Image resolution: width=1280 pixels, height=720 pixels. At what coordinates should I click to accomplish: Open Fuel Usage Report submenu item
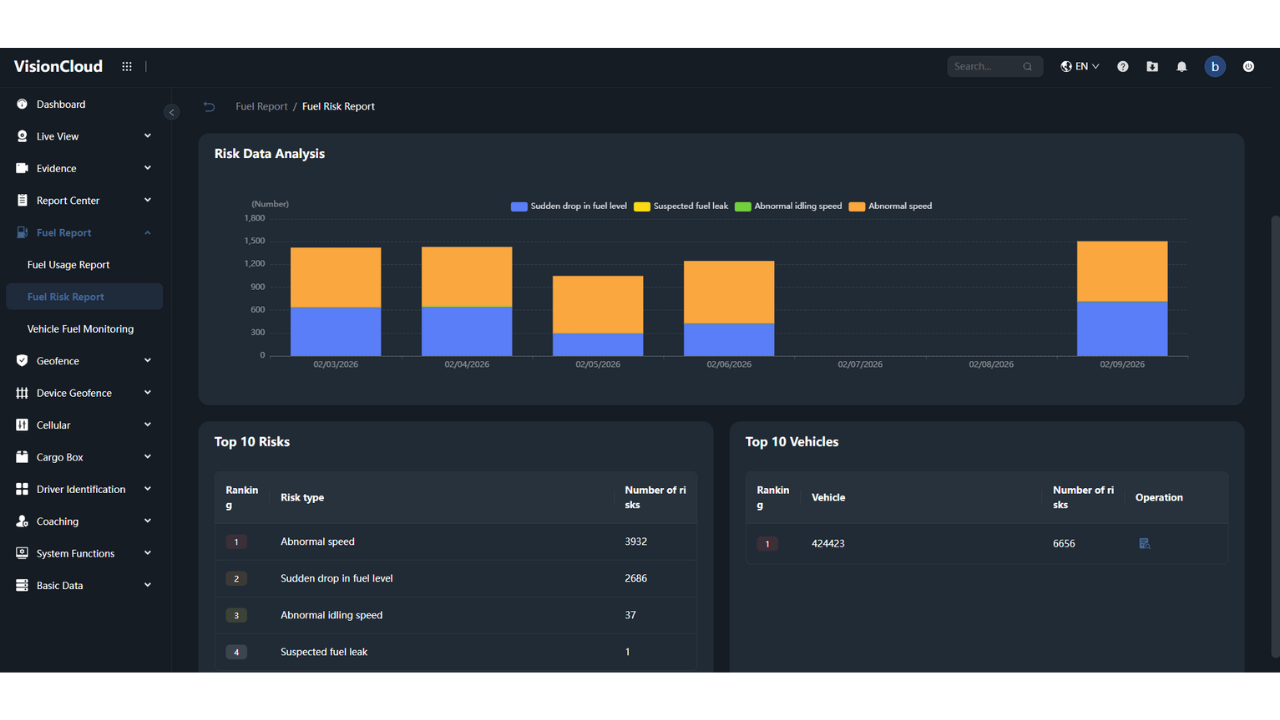(68, 265)
